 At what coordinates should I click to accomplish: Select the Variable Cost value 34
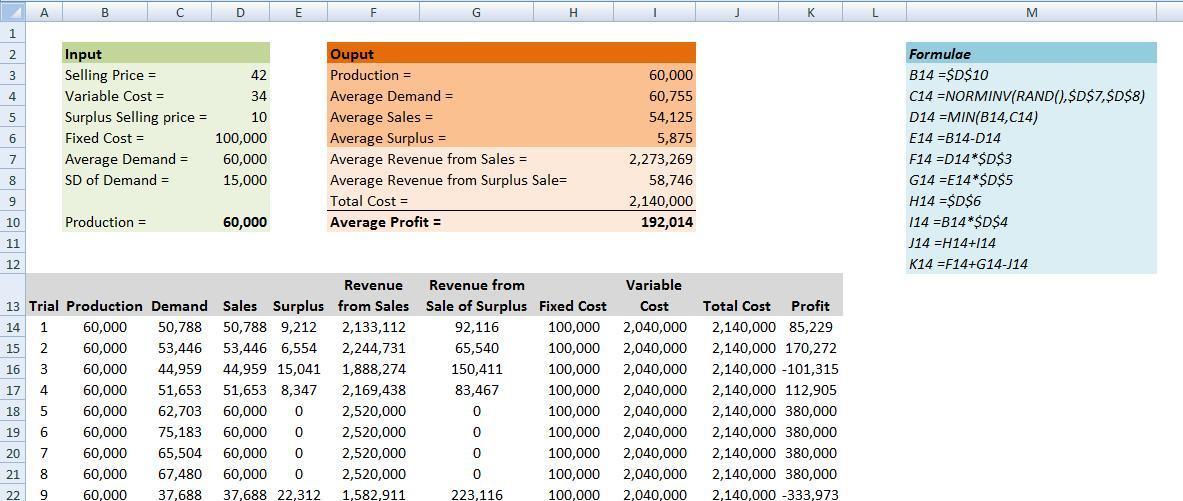click(258, 96)
